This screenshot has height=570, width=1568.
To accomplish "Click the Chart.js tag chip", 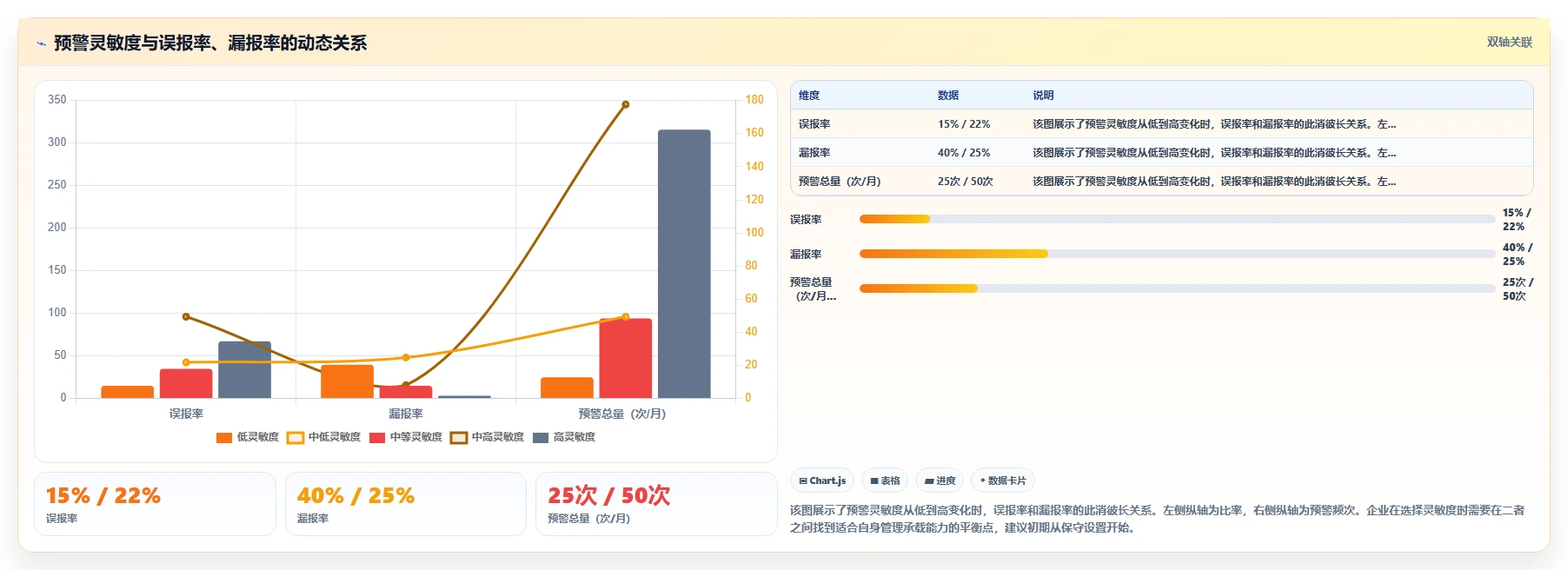I will tap(822, 481).
